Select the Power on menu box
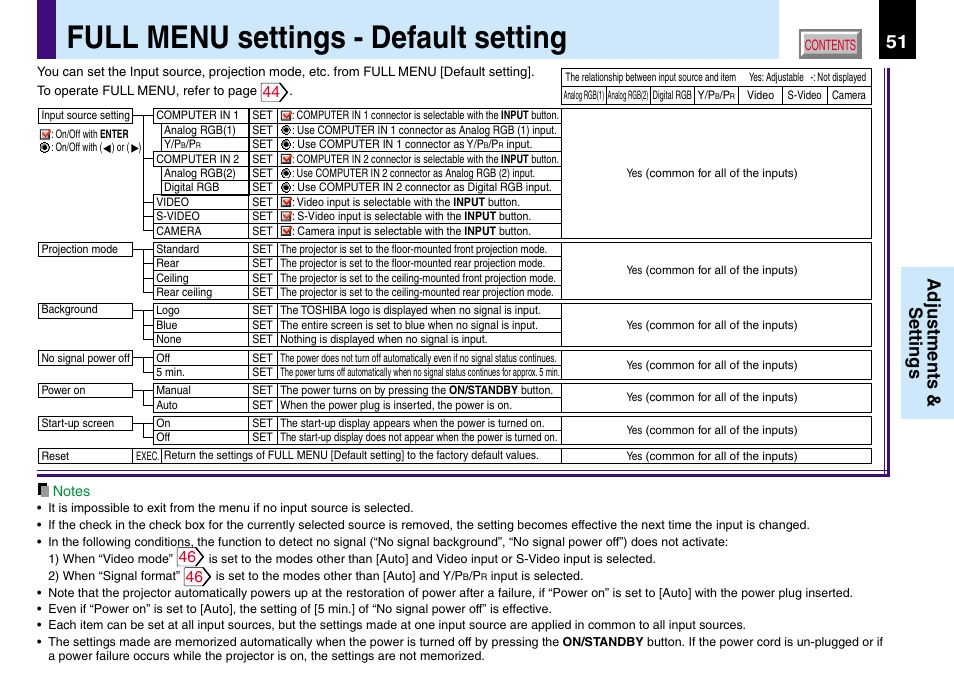This screenshot has height=676, width=954. [85, 391]
